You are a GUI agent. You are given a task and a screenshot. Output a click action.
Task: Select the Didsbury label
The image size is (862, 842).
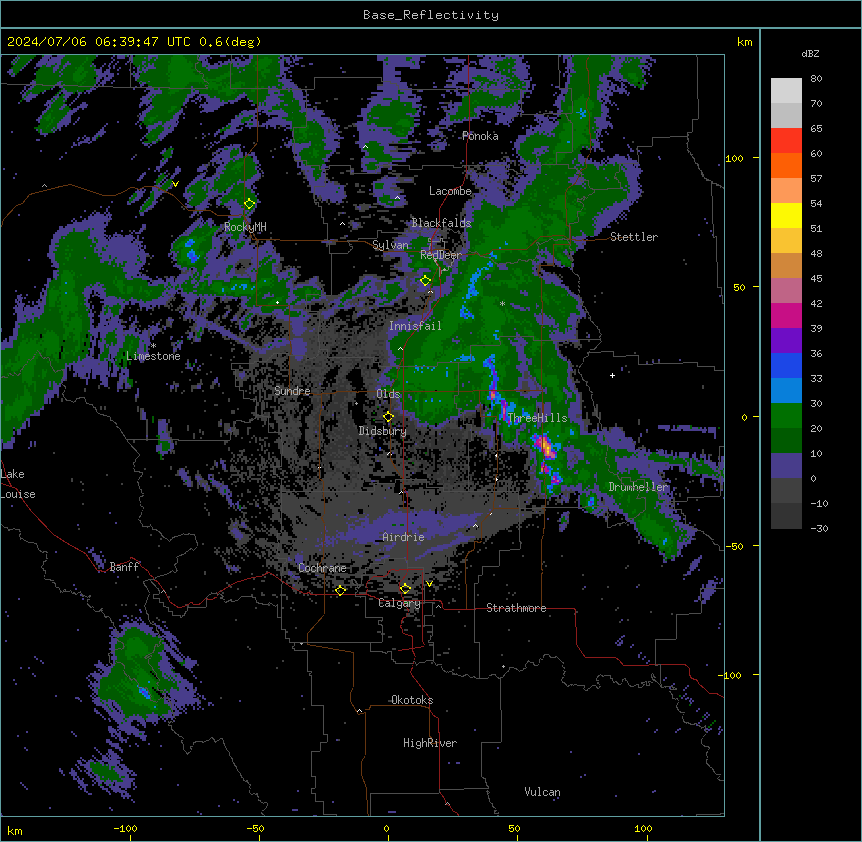click(383, 431)
